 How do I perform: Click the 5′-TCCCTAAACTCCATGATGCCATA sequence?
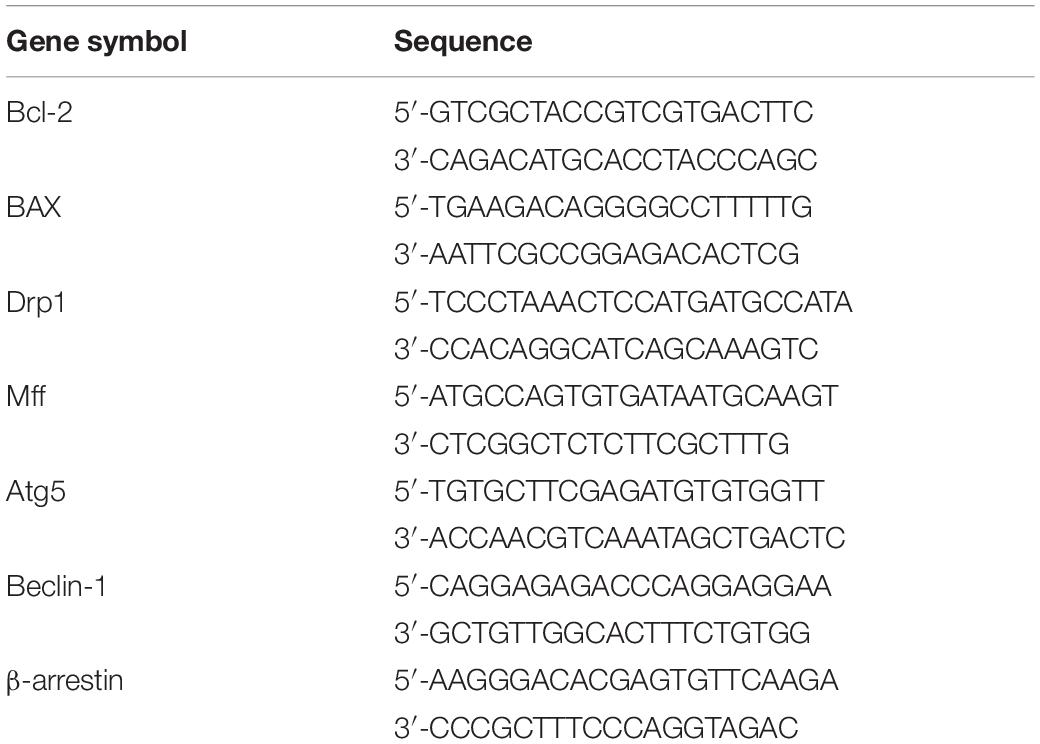[x=623, y=302]
